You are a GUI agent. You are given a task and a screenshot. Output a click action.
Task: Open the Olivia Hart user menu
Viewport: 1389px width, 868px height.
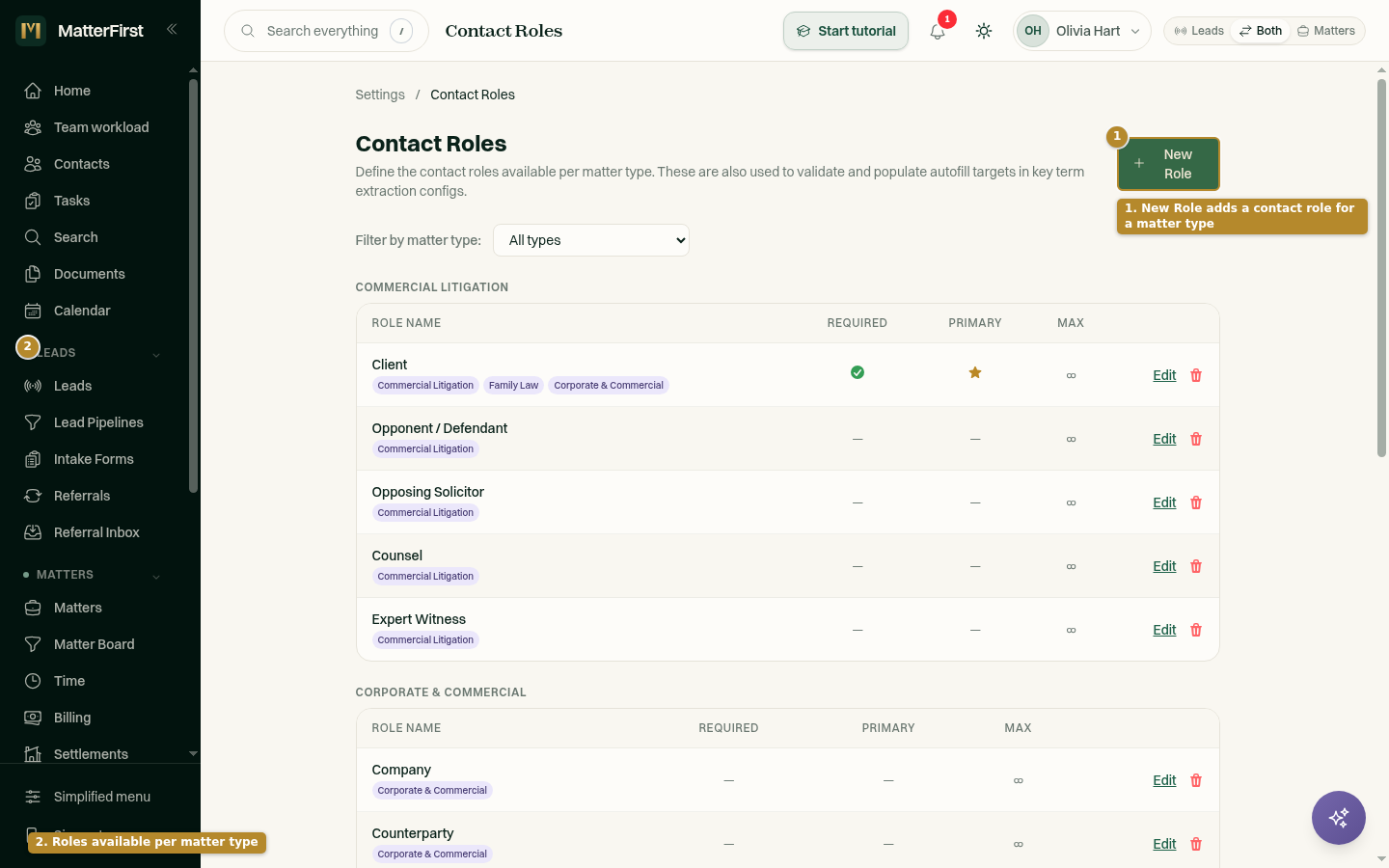click(x=1082, y=31)
